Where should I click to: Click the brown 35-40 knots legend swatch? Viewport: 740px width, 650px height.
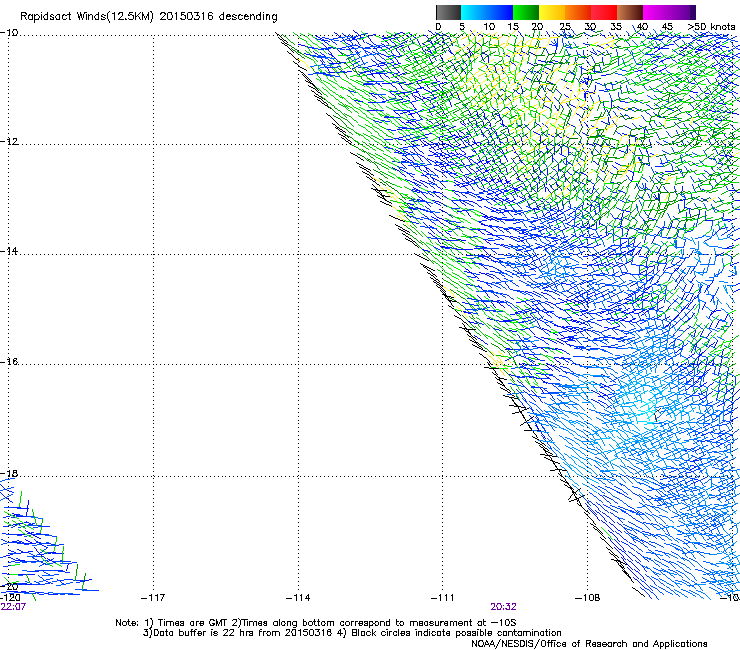pos(630,12)
